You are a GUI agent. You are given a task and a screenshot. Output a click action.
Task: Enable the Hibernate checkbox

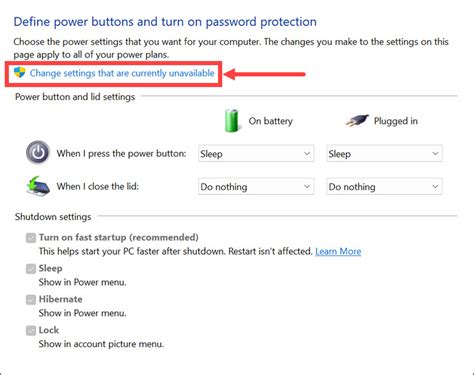[31, 300]
